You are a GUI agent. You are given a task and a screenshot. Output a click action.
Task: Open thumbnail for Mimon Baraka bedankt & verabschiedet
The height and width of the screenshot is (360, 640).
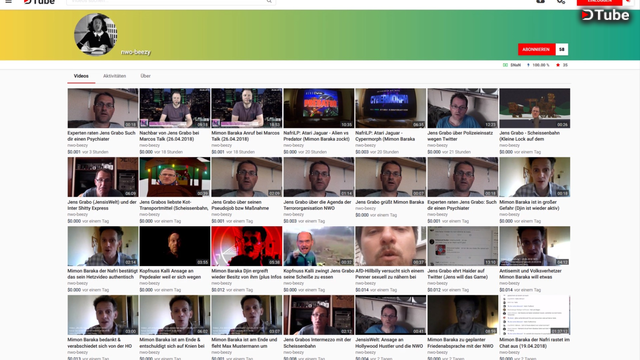(x=103, y=315)
